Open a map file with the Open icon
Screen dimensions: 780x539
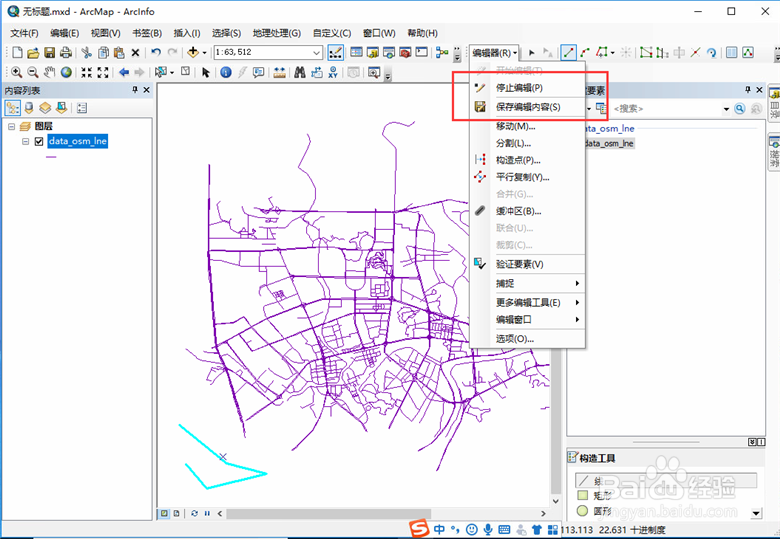tap(33, 52)
